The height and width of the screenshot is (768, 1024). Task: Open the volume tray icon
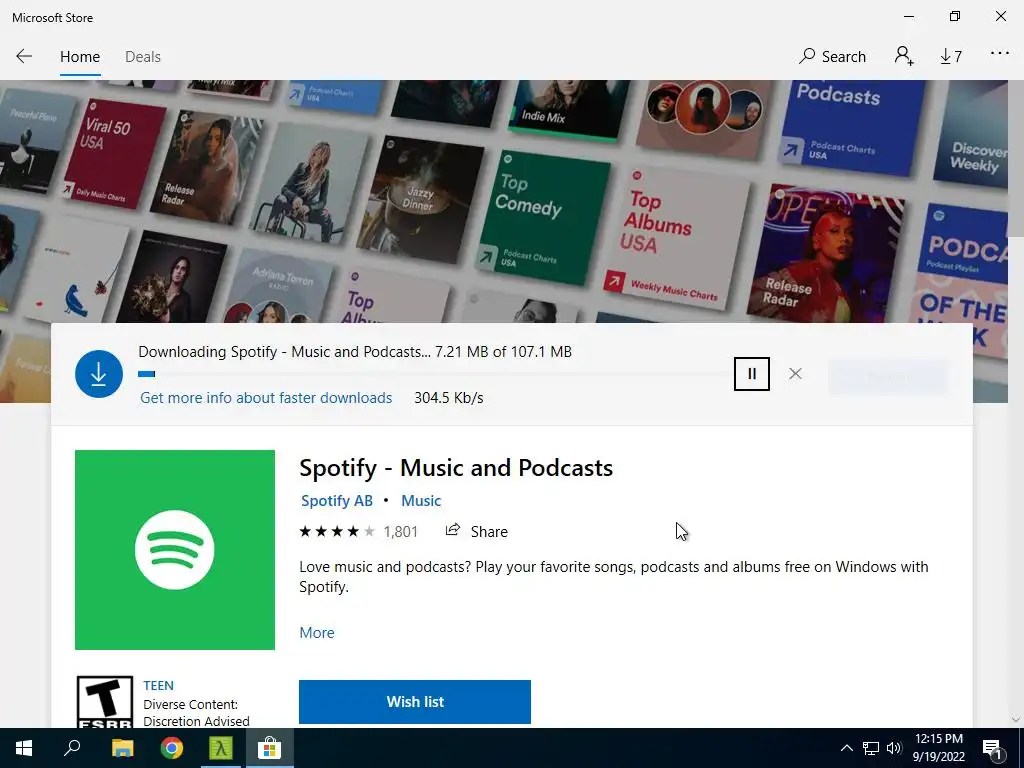click(894, 748)
